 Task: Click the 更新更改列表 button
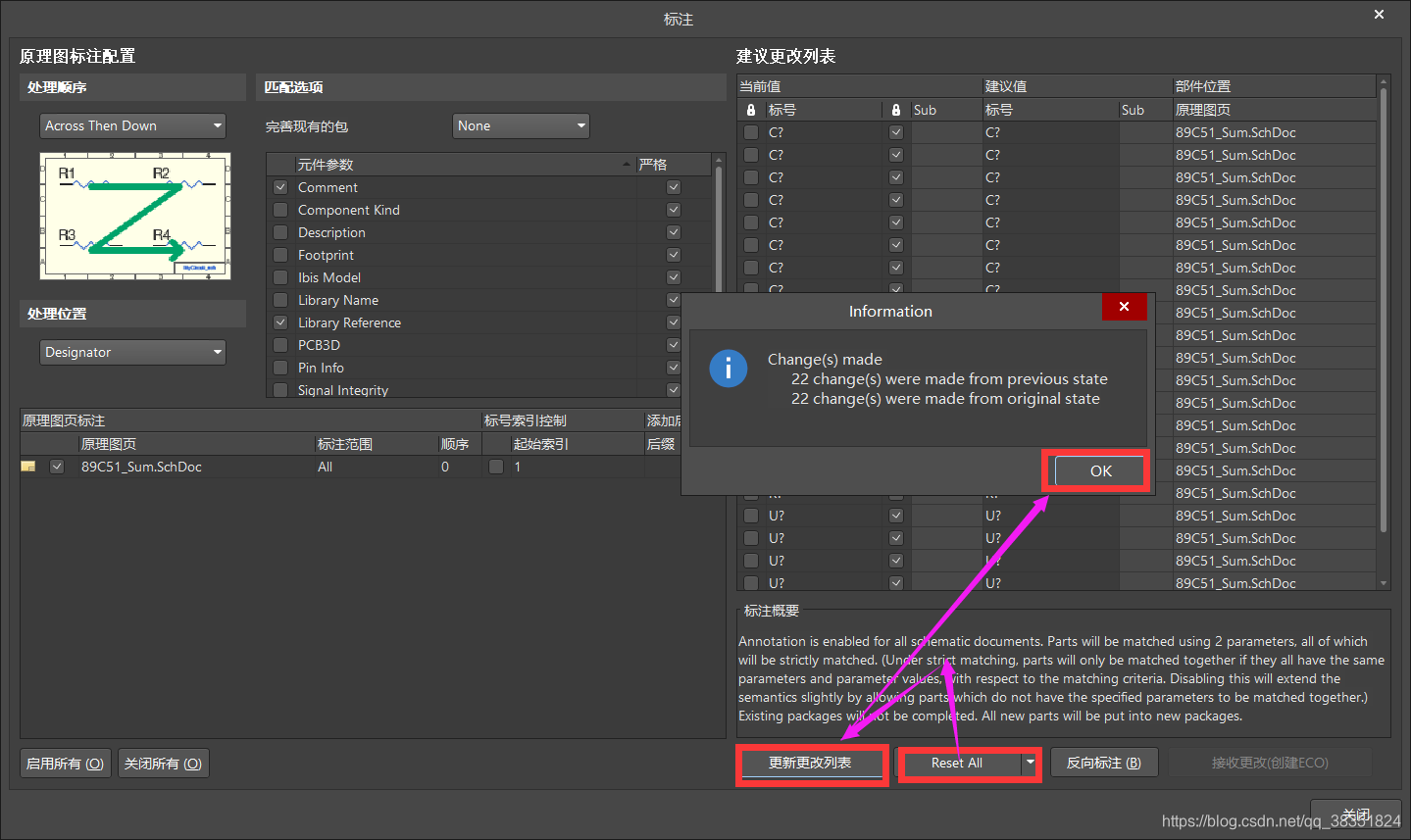[810, 763]
